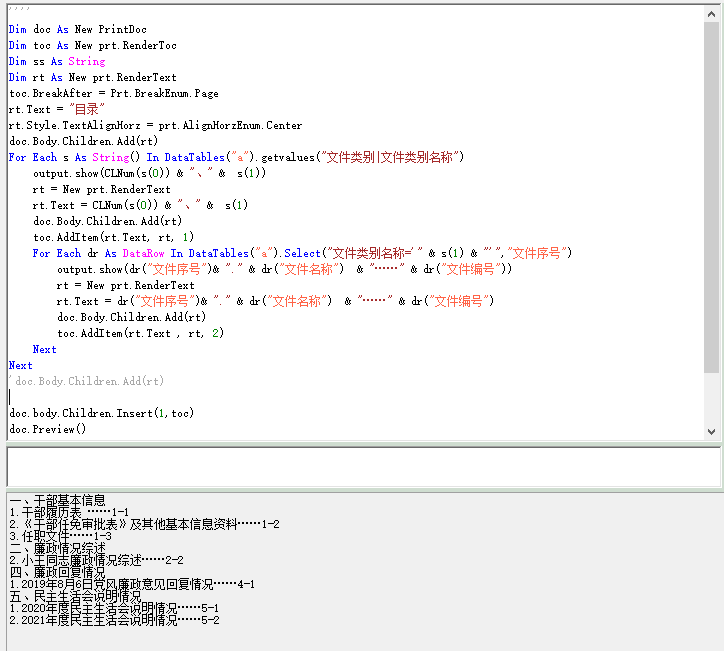Click the line "Dim toc As New prt.RenderToc"
The image size is (724, 651).
pos(92,45)
